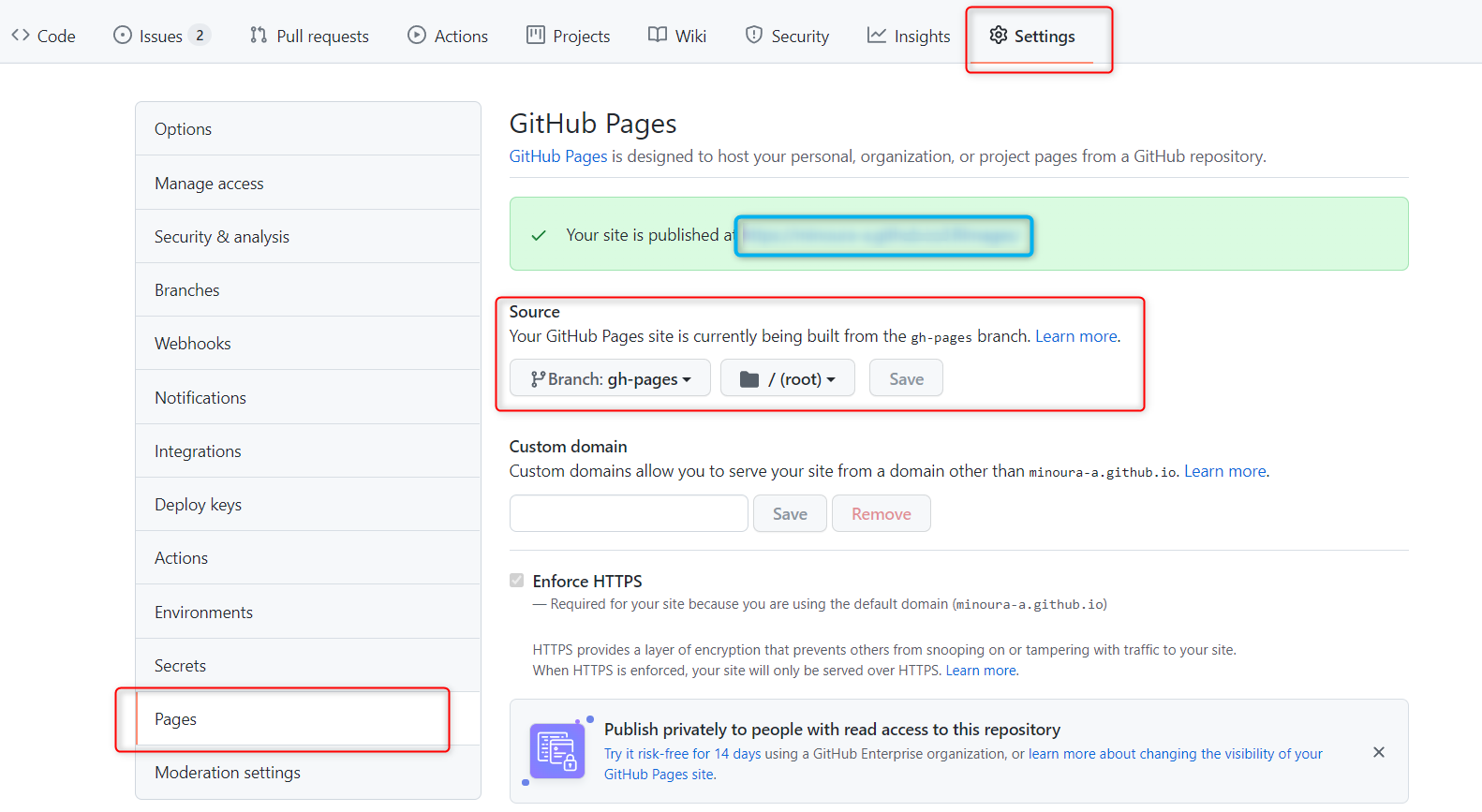The image size is (1482, 812).
Task: Switch to the Projects tab
Action: pos(568,36)
